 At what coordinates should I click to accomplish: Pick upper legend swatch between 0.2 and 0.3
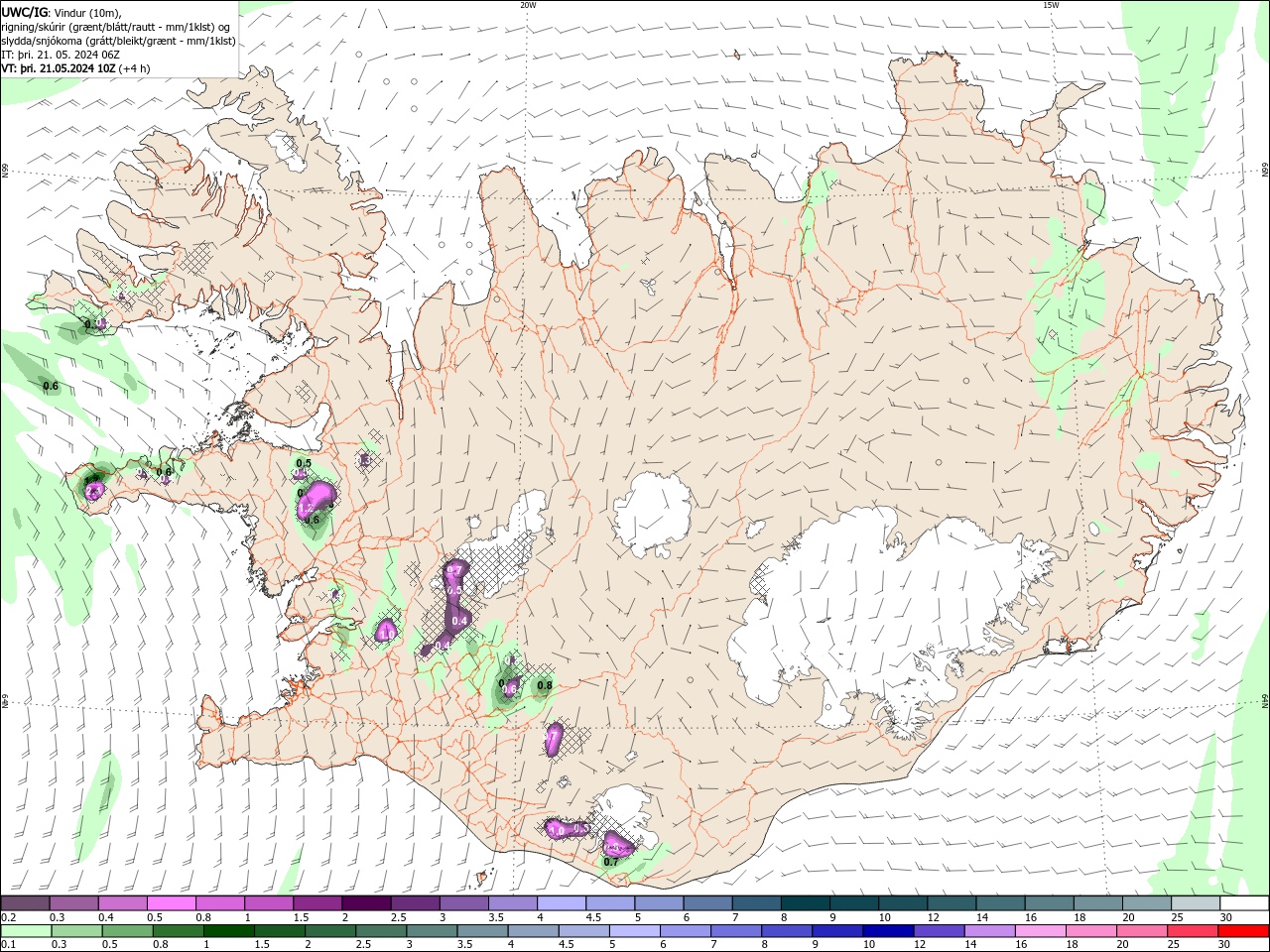point(26,902)
